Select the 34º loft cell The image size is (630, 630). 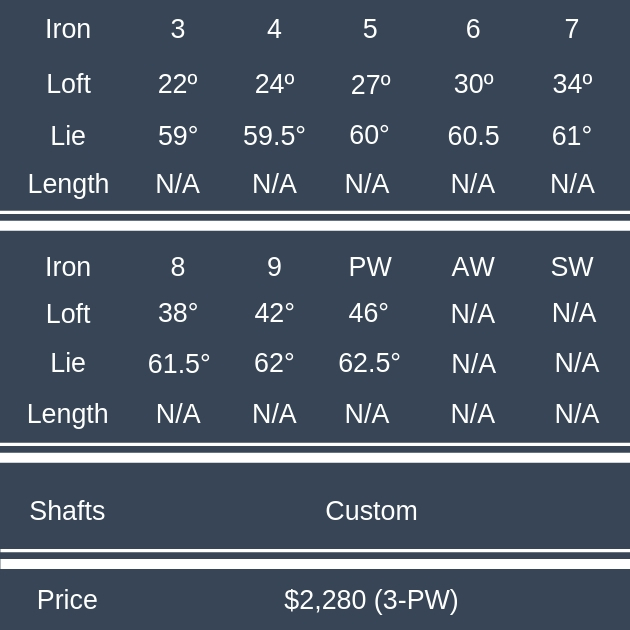tap(572, 84)
